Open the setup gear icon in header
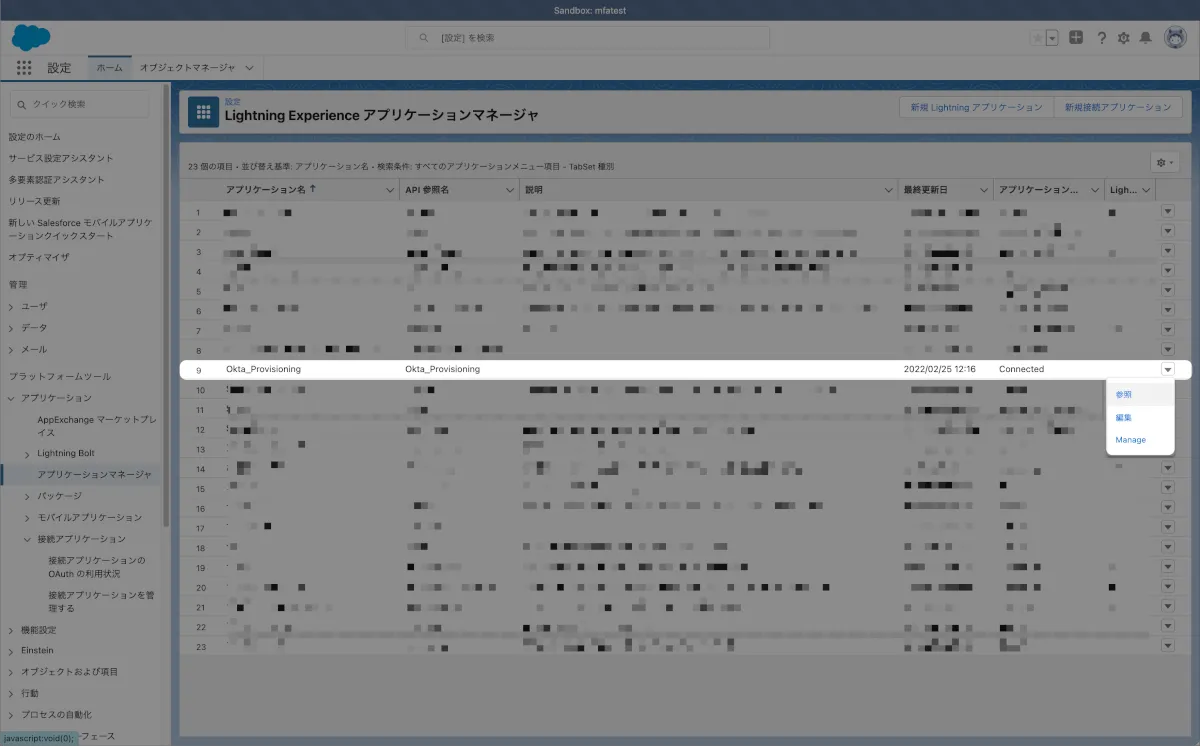The width and height of the screenshot is (1200, 746). click(1123, 38)
